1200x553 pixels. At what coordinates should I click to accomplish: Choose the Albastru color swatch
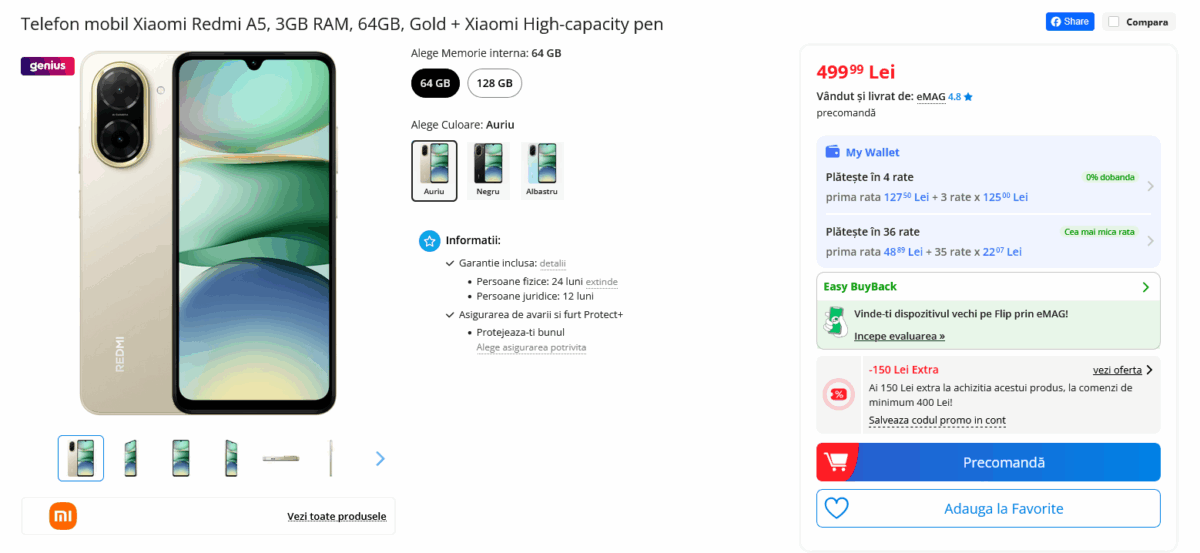click(x=542, y=170)
